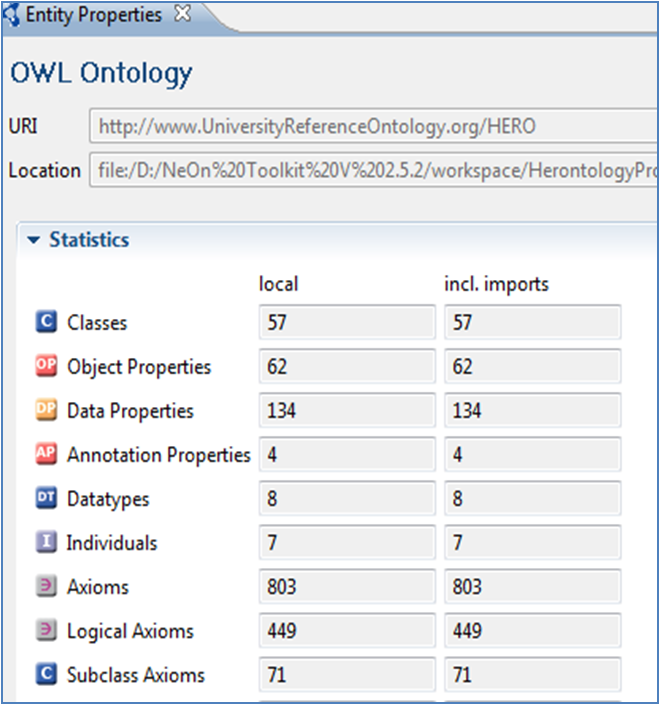660x705 pixels.
Task: Click the Location file path field
Action: click(x=373, y=170)
